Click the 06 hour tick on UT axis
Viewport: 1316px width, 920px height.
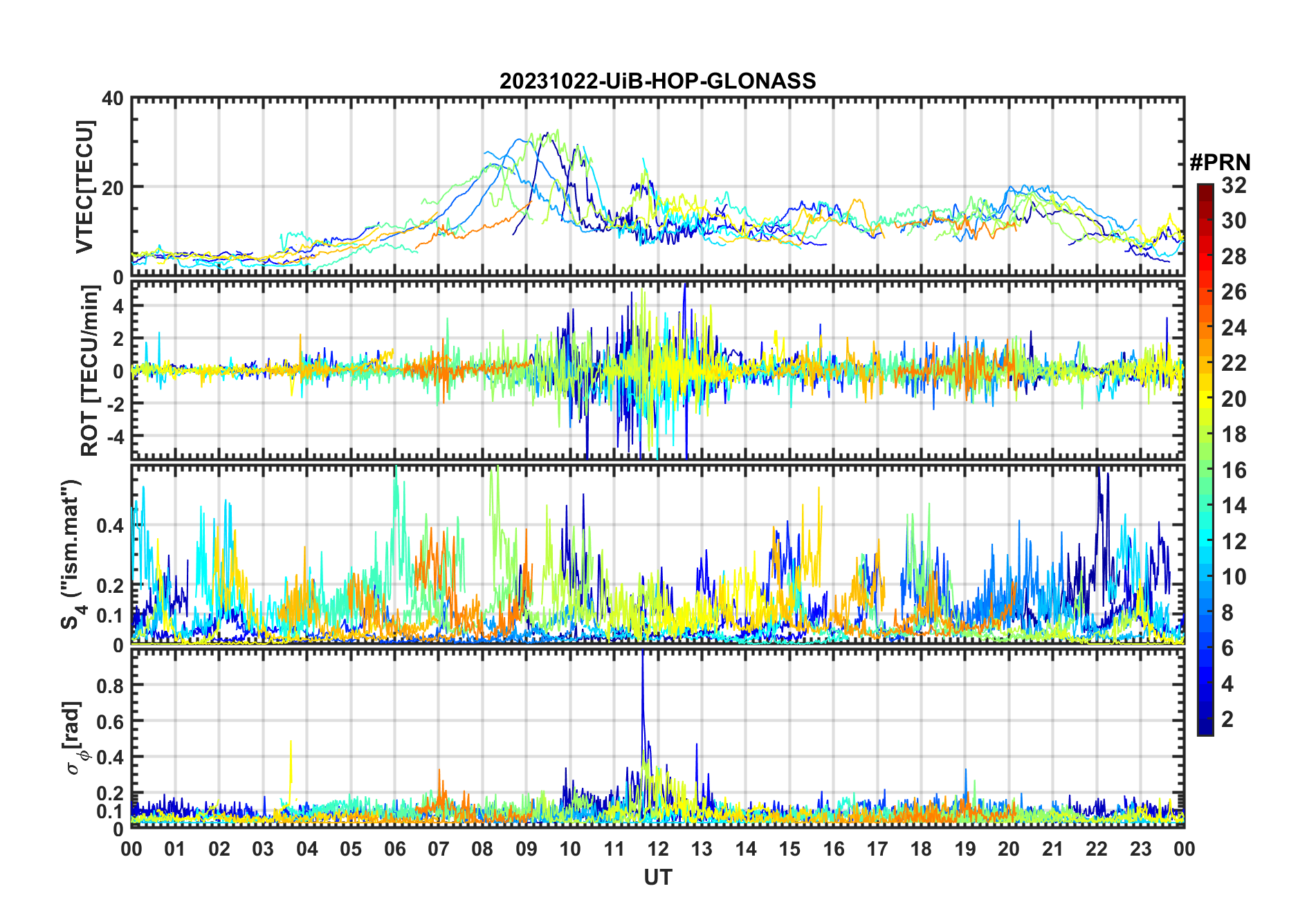point(394,849)
